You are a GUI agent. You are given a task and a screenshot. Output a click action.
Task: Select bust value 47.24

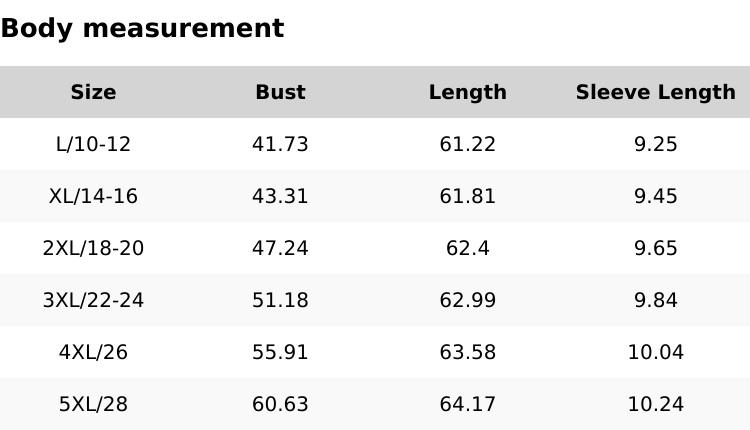click(x=280, y=248)
